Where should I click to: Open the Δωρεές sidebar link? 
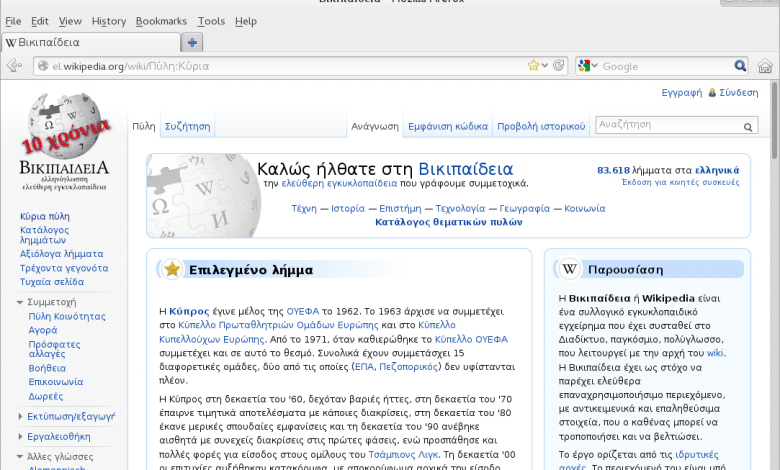46,396
